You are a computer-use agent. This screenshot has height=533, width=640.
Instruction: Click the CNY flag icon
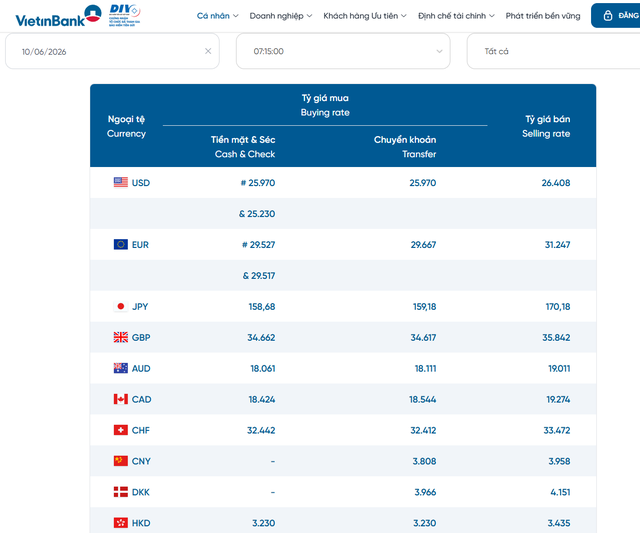(x=120, y=461)
